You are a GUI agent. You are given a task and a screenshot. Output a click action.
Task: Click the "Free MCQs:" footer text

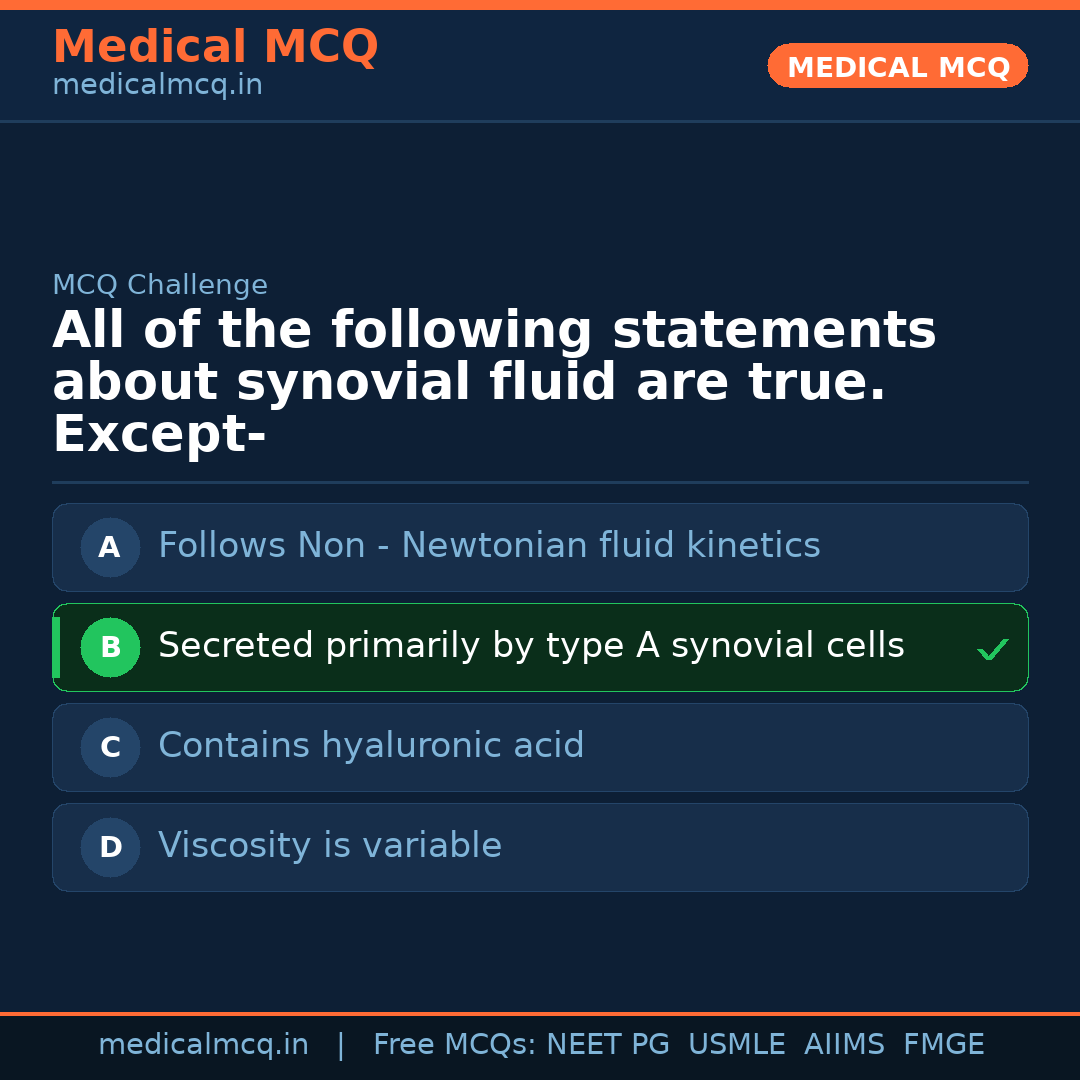click(455, 1045)
